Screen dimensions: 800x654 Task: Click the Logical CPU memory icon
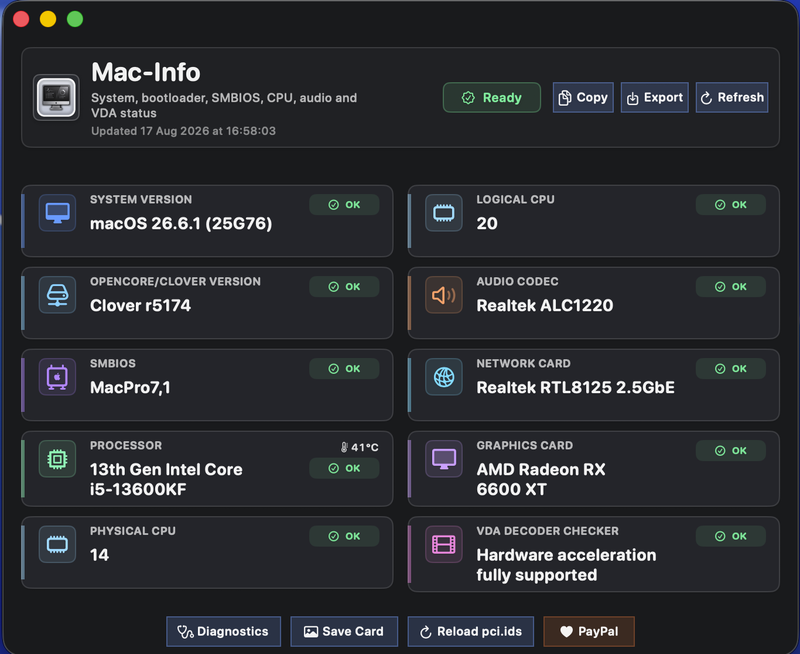(x=444, y=213)
